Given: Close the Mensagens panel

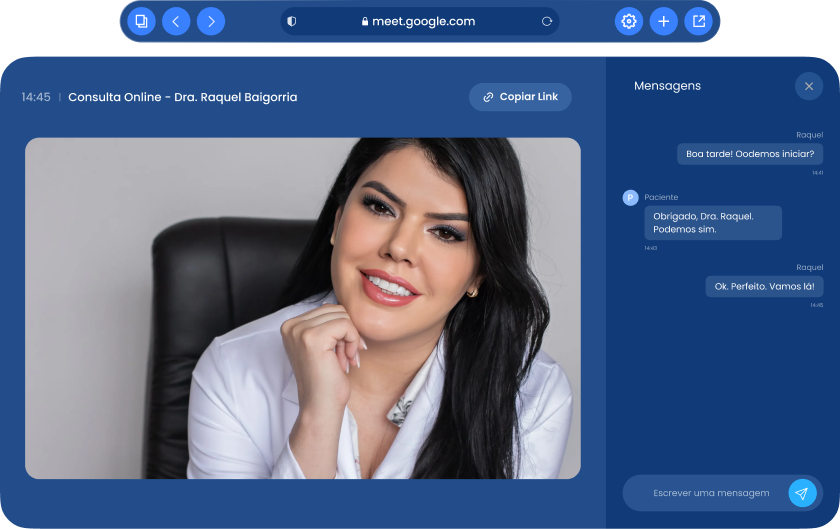Looking at the screenshot, I should click(808, 86).
